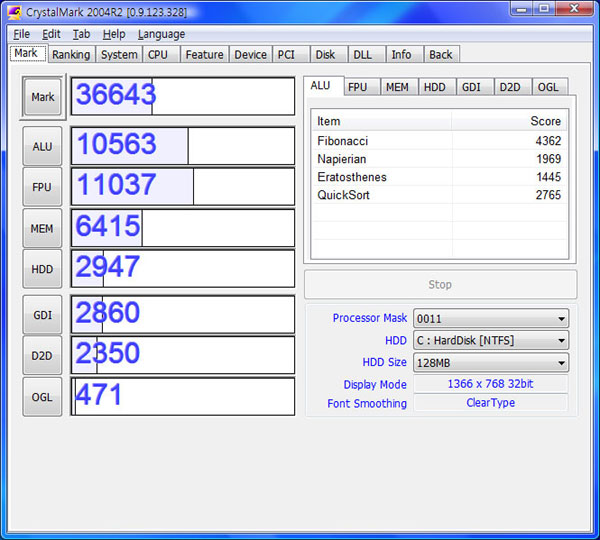Select the HDD results sub-tab

[437, 87]
